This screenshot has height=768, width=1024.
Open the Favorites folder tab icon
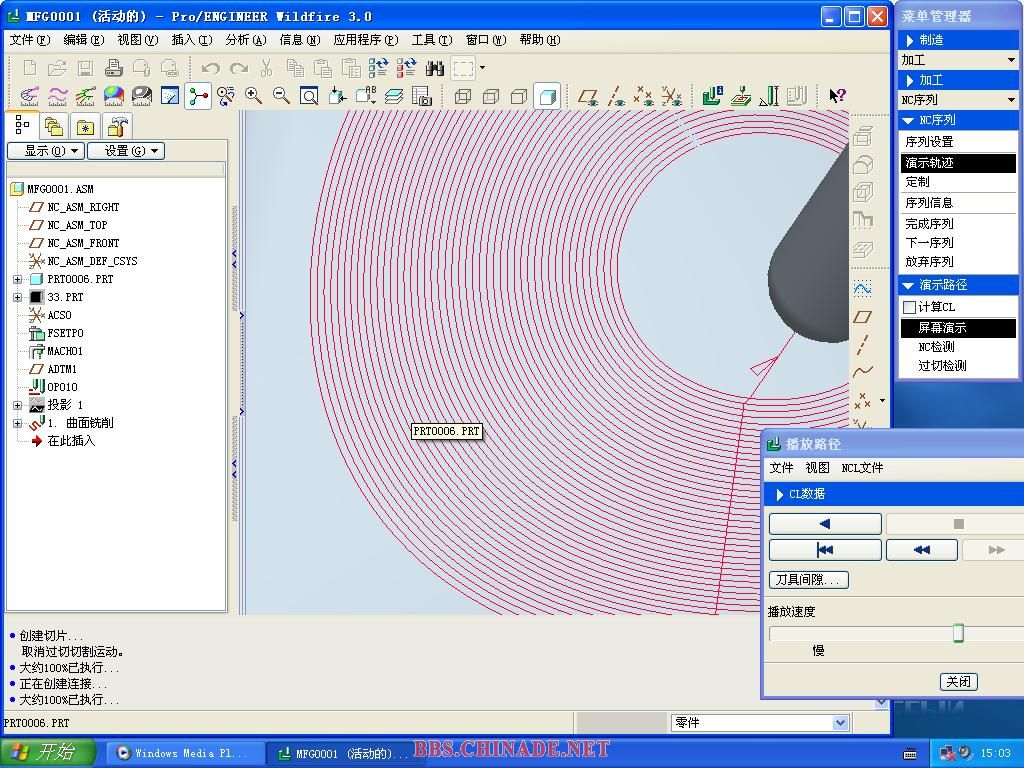[86, 126]
